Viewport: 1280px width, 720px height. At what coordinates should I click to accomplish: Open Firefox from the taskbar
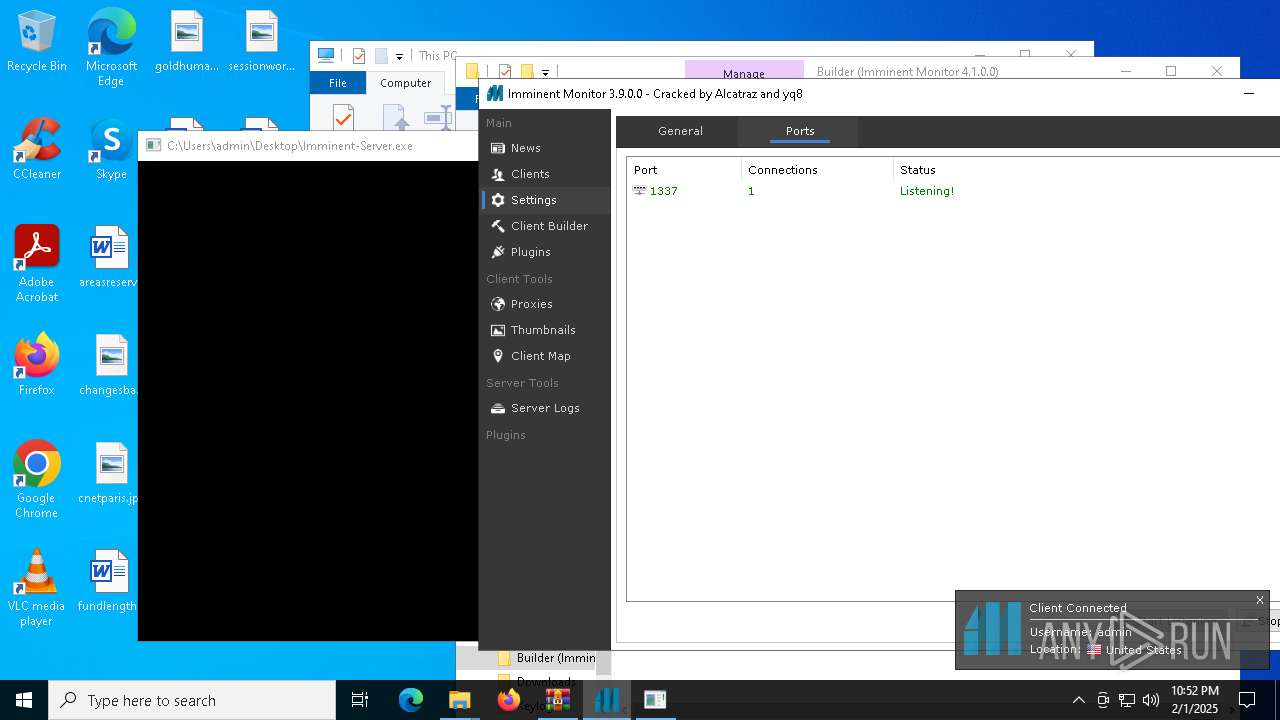click(x=508, y=700)
